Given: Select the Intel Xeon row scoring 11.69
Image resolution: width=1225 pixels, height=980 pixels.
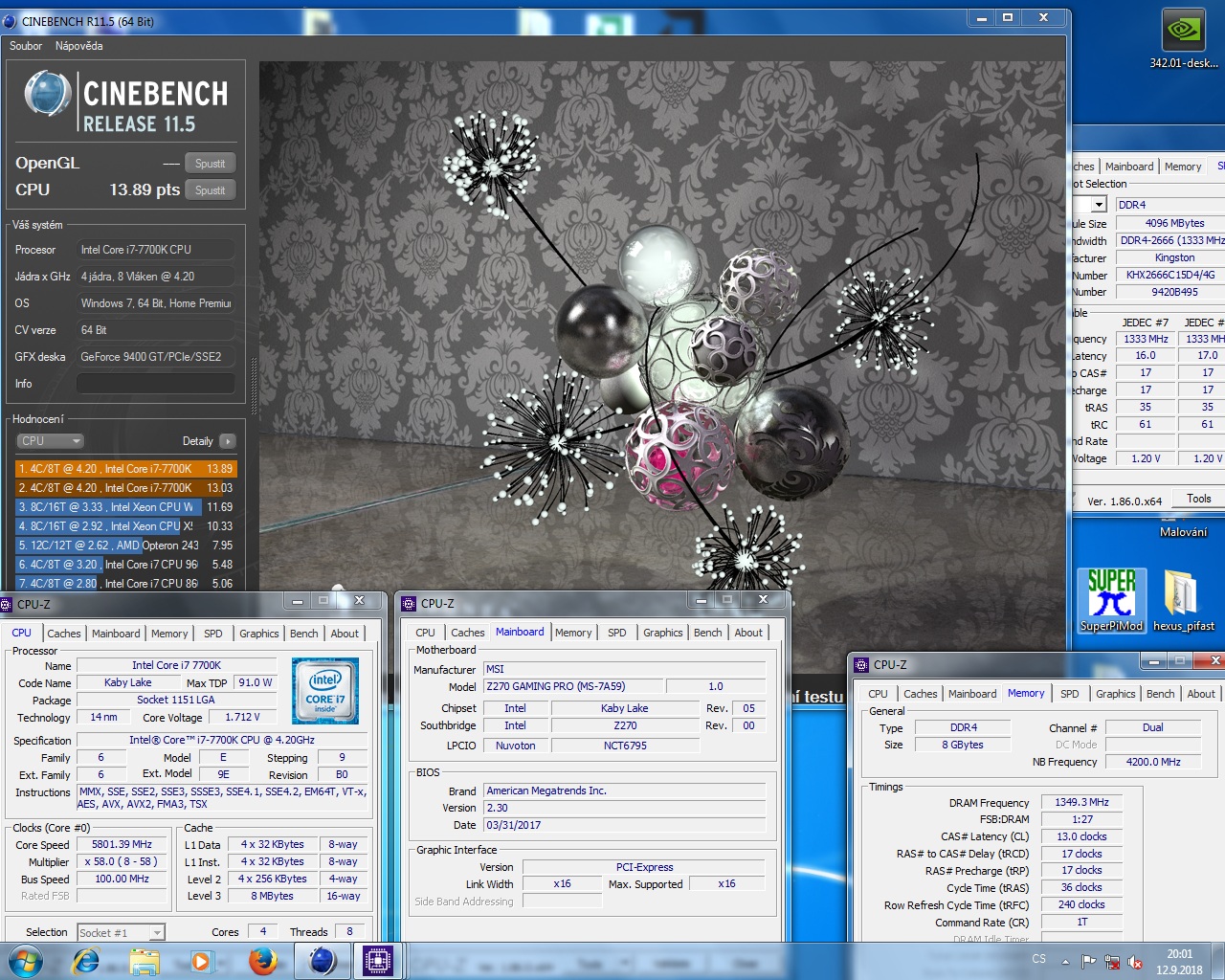Looking at the screenshot, I should pyautogui.click(x=125, y=507).
